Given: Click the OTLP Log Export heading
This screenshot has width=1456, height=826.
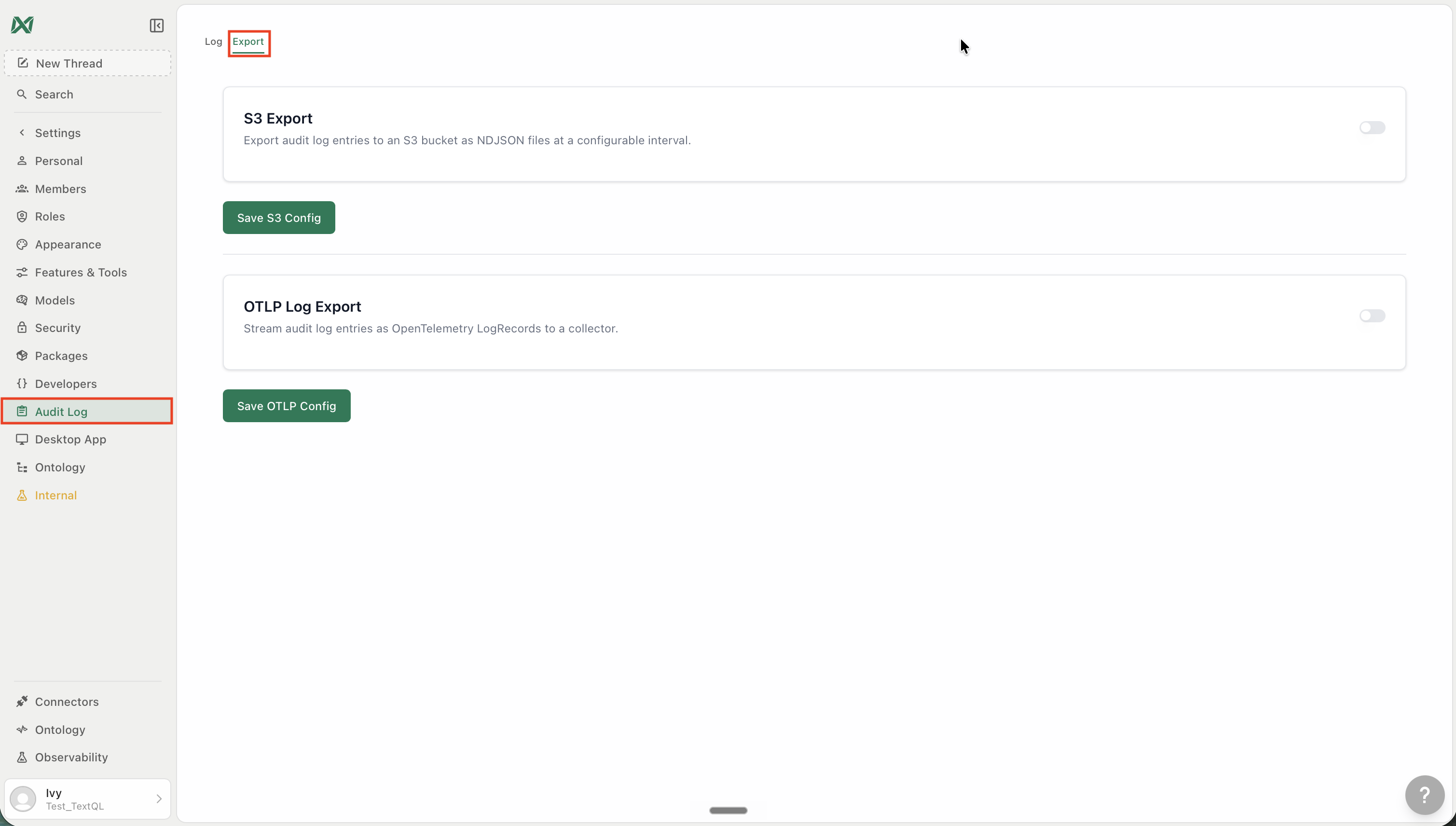Looking at the screenshot, I should point(302,306).
